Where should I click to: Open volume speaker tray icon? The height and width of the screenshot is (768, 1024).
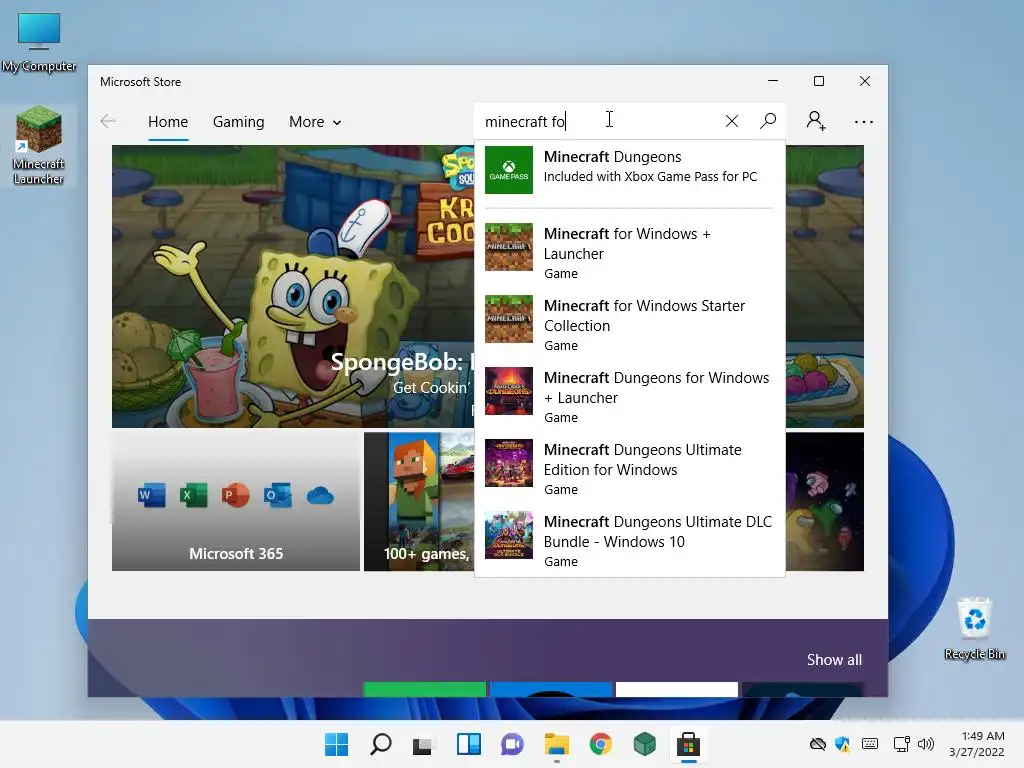click(x=925, y=744)
